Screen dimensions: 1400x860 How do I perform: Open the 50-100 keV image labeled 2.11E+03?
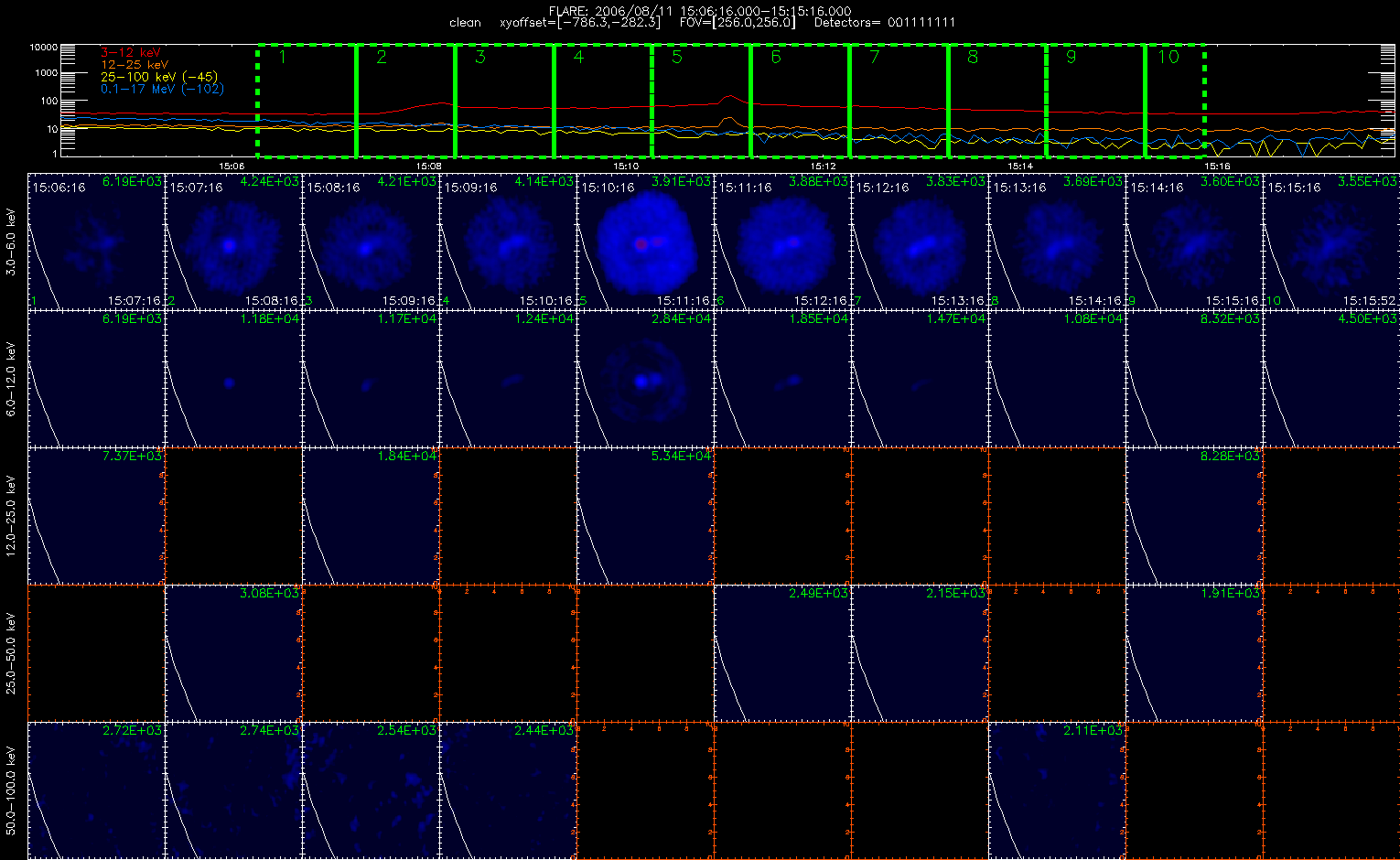pyautogui.click(x=1057, y=790)
